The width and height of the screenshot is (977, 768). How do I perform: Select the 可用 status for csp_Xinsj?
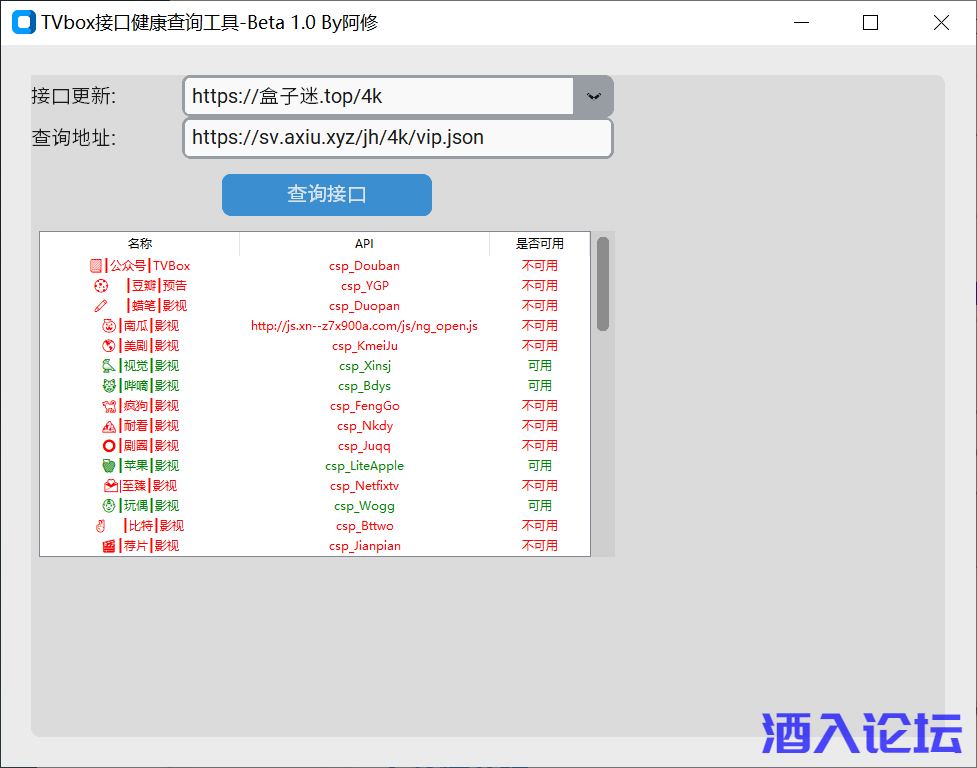(539, 366)
